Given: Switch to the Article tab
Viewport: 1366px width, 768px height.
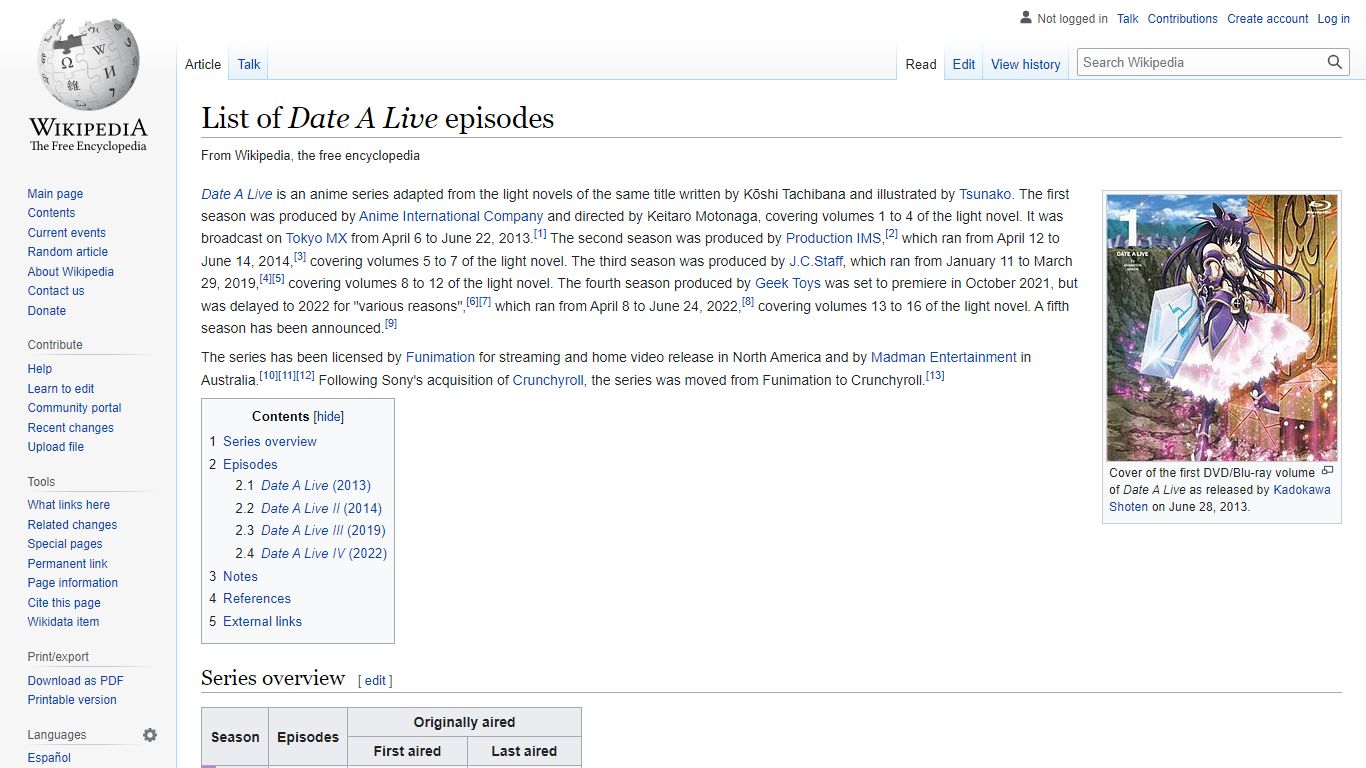Looking at the screenshot, I should coord(203,64).
